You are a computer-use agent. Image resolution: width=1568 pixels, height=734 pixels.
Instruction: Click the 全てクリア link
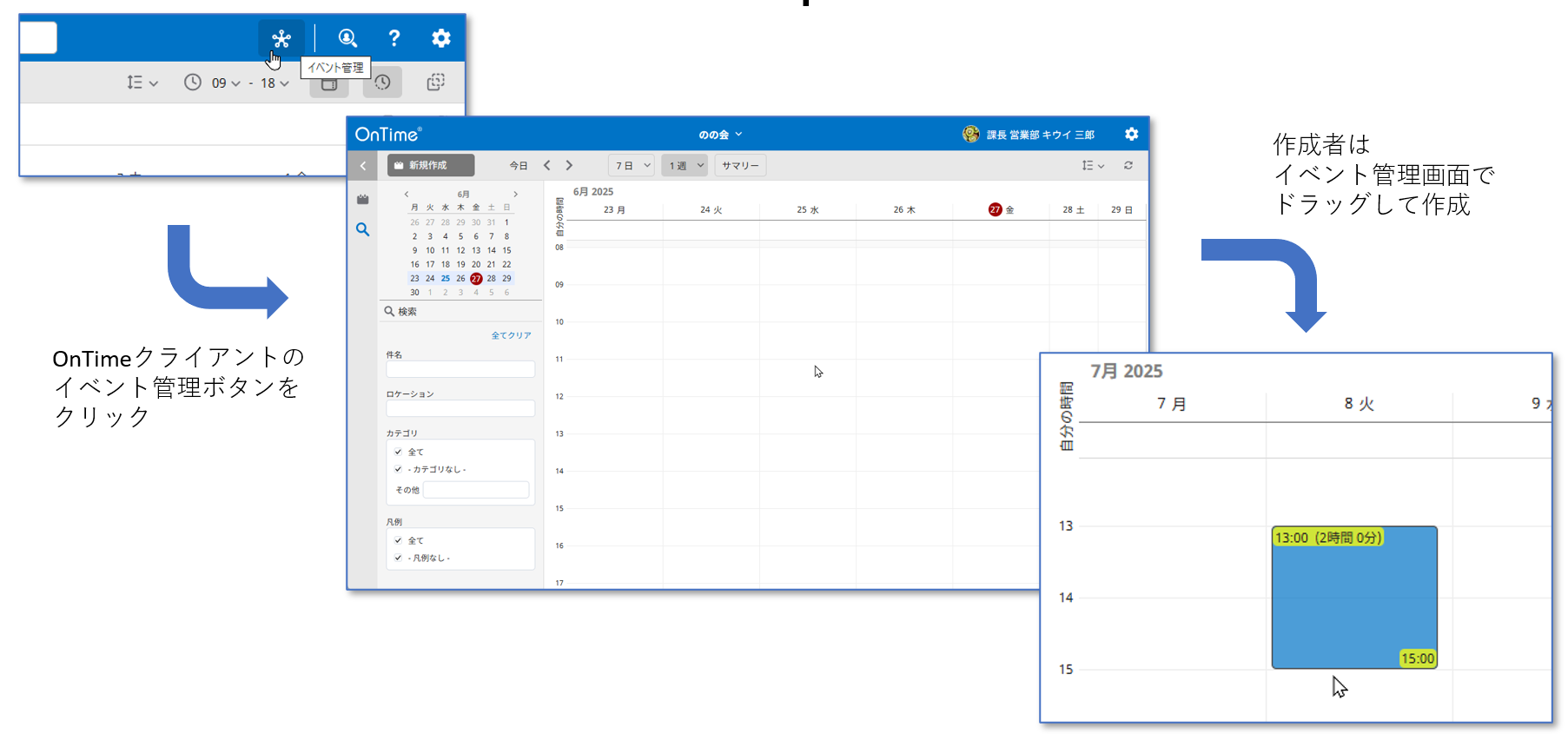tap(511, 335)
